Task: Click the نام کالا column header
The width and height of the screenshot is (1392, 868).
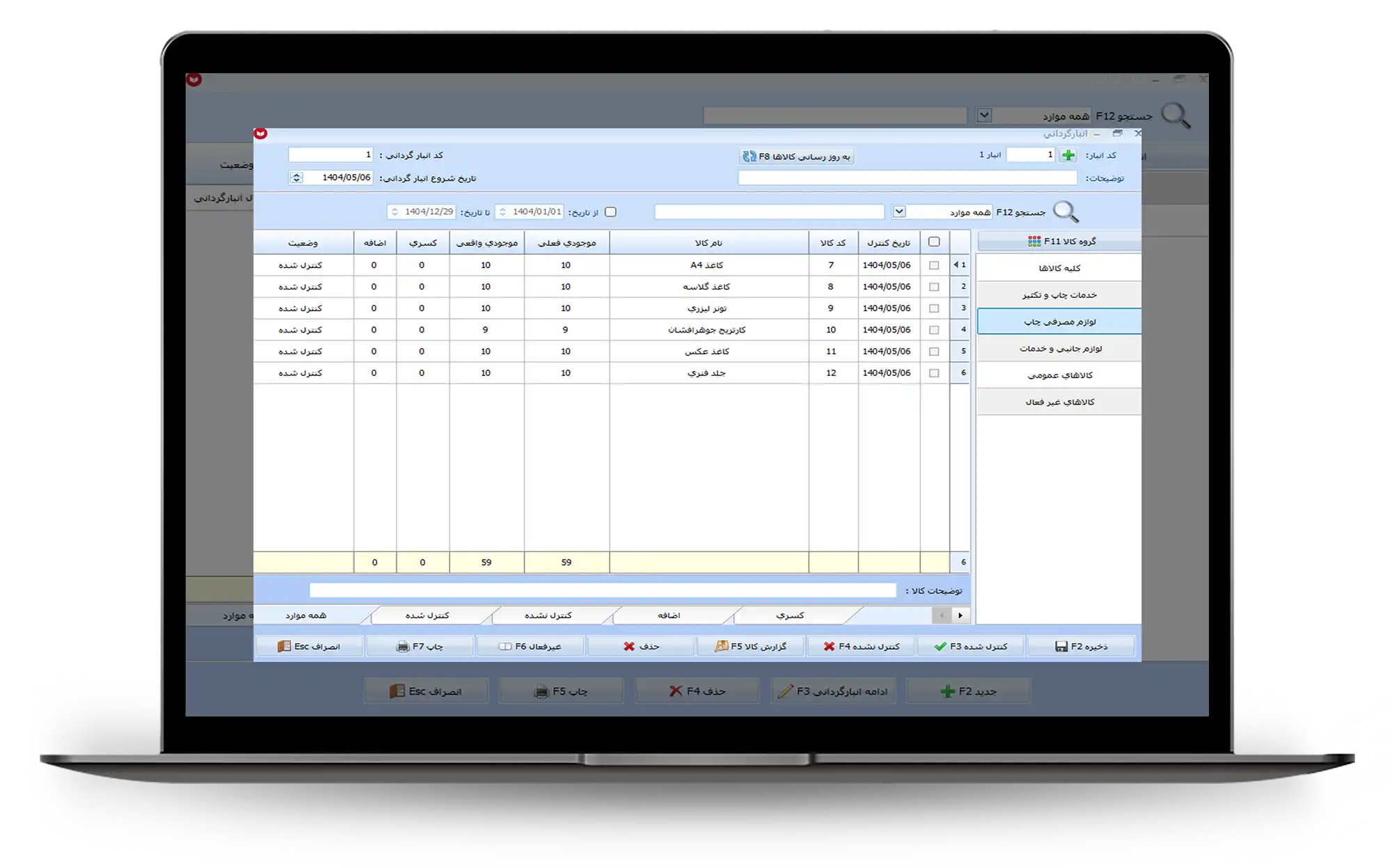Action: click(x=709, y=243)
